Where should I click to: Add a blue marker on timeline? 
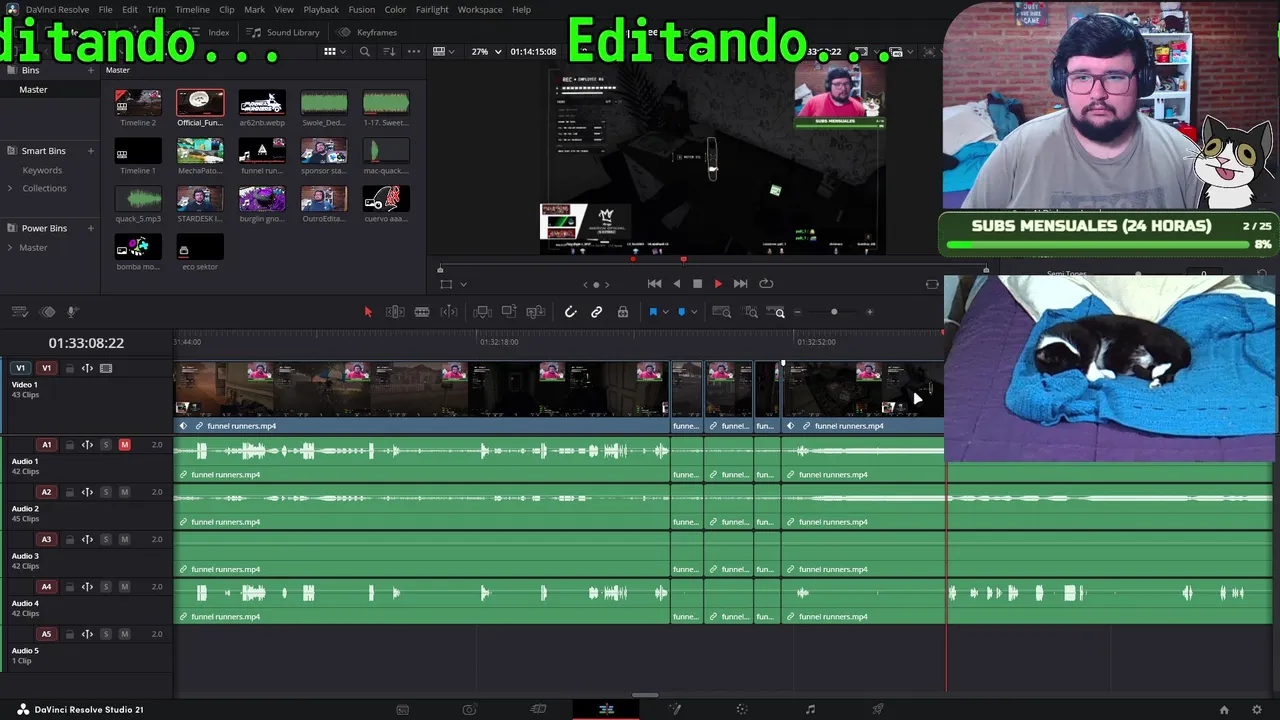coord(682,312)
